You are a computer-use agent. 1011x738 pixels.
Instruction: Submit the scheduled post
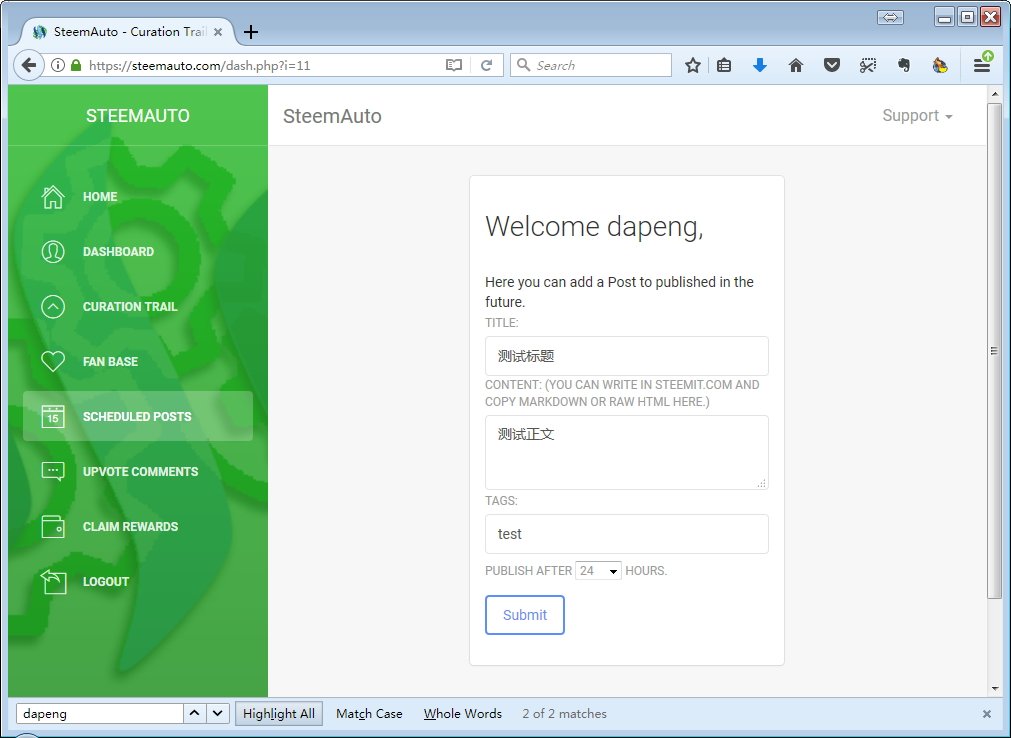pos(525,615)
